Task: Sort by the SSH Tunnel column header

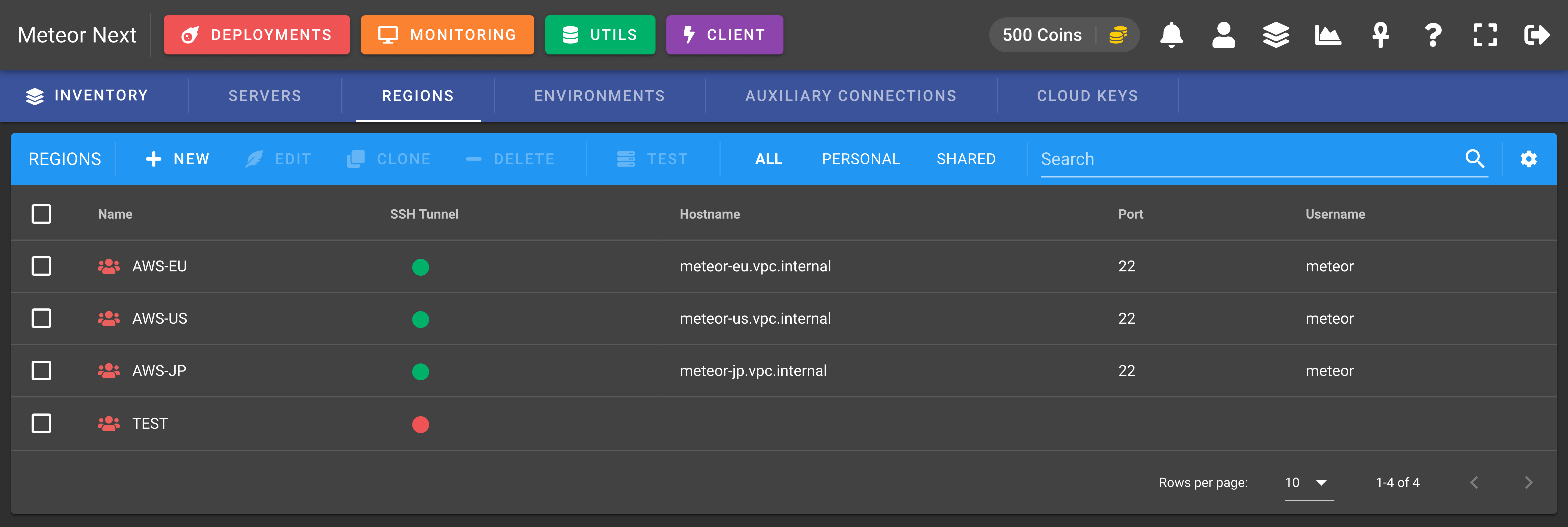Action: (x=424, y=214)
